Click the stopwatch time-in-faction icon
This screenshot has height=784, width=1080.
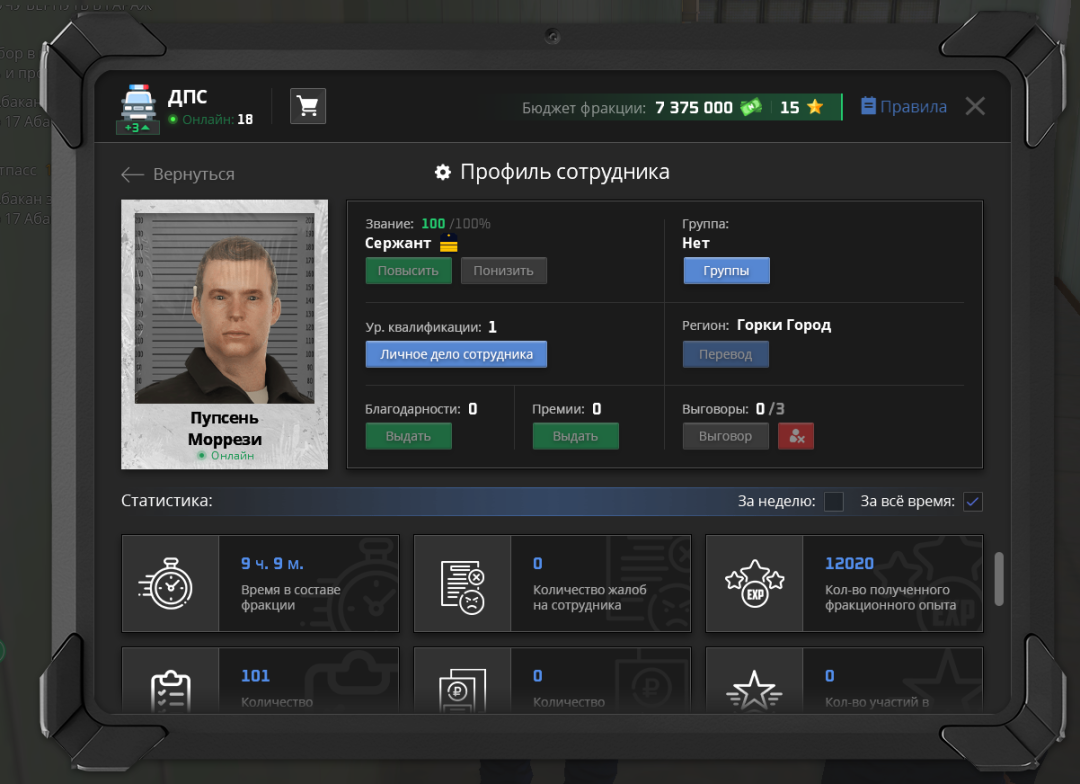[170, 583]
